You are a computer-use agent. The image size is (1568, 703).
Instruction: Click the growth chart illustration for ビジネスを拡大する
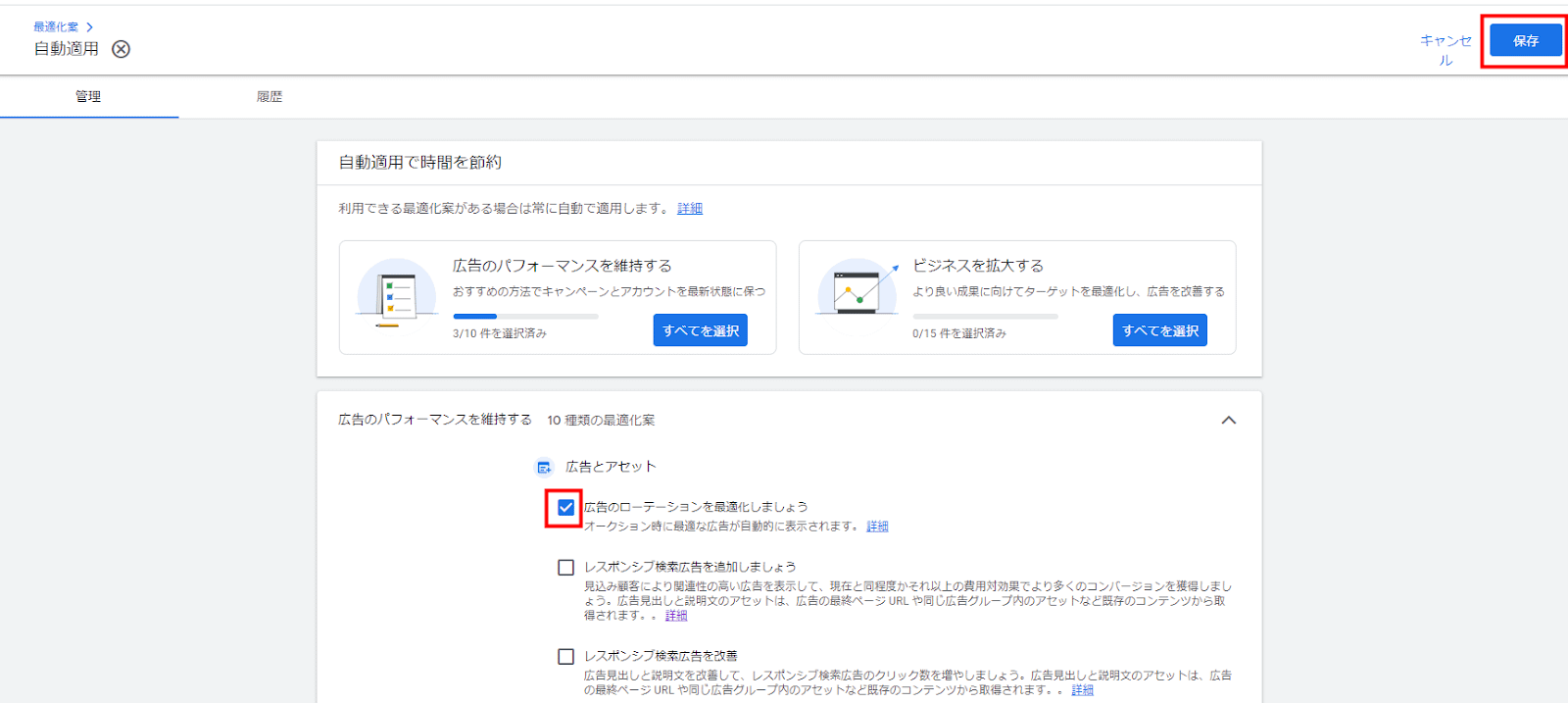(x=857, y=289)
